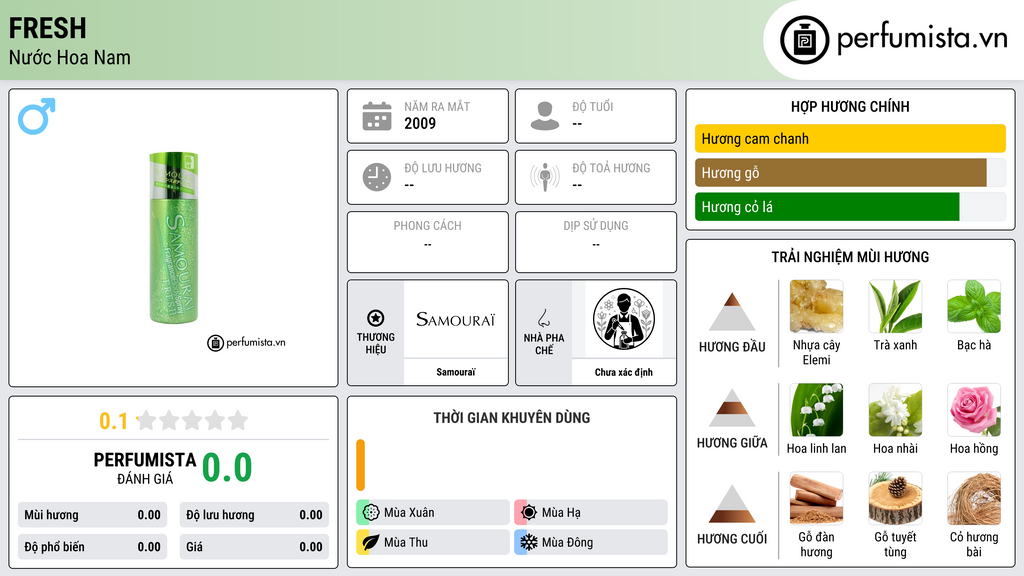Select the Gỗ đàn hương note image
The height and width of the screenshot is (576, 1024).
[816, 498]
